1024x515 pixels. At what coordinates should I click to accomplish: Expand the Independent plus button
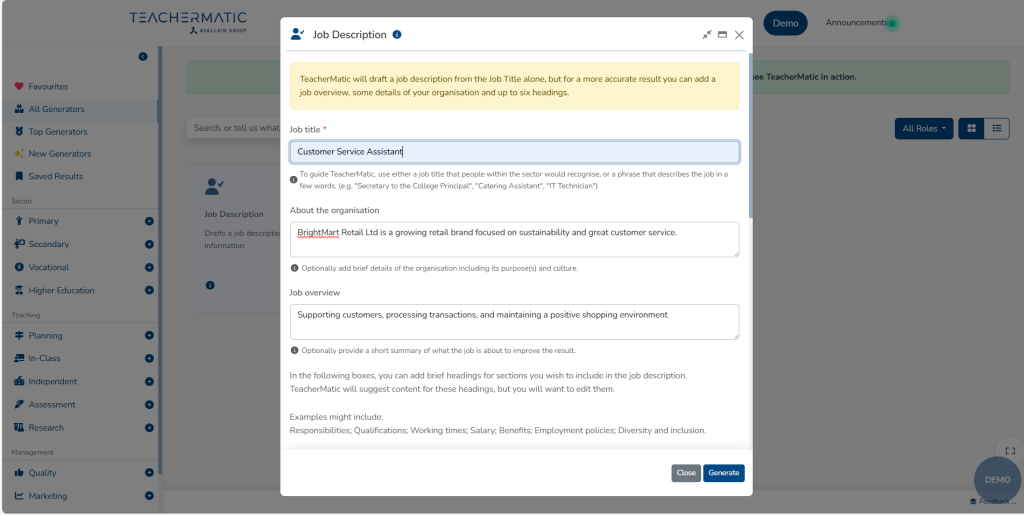tap(149, 381)
